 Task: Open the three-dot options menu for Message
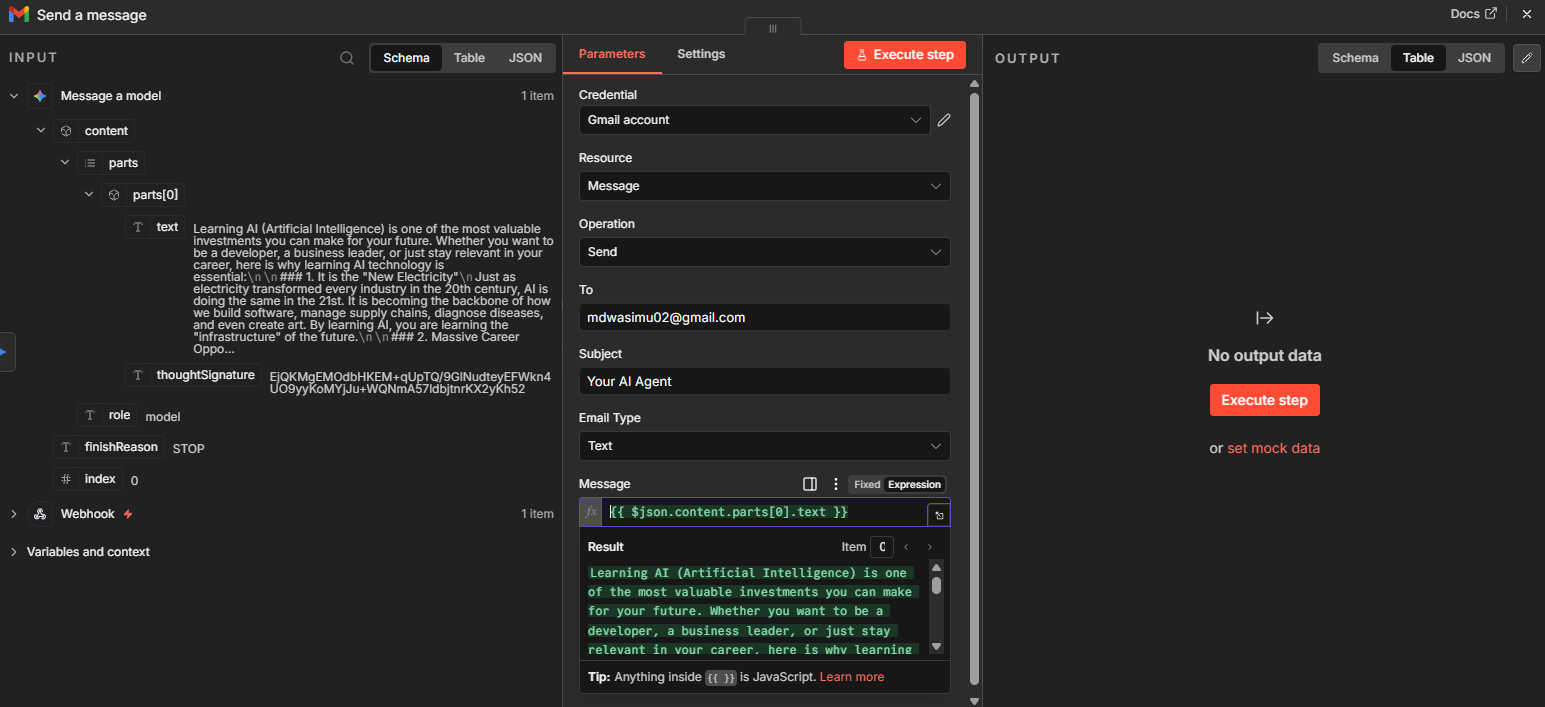836,484
